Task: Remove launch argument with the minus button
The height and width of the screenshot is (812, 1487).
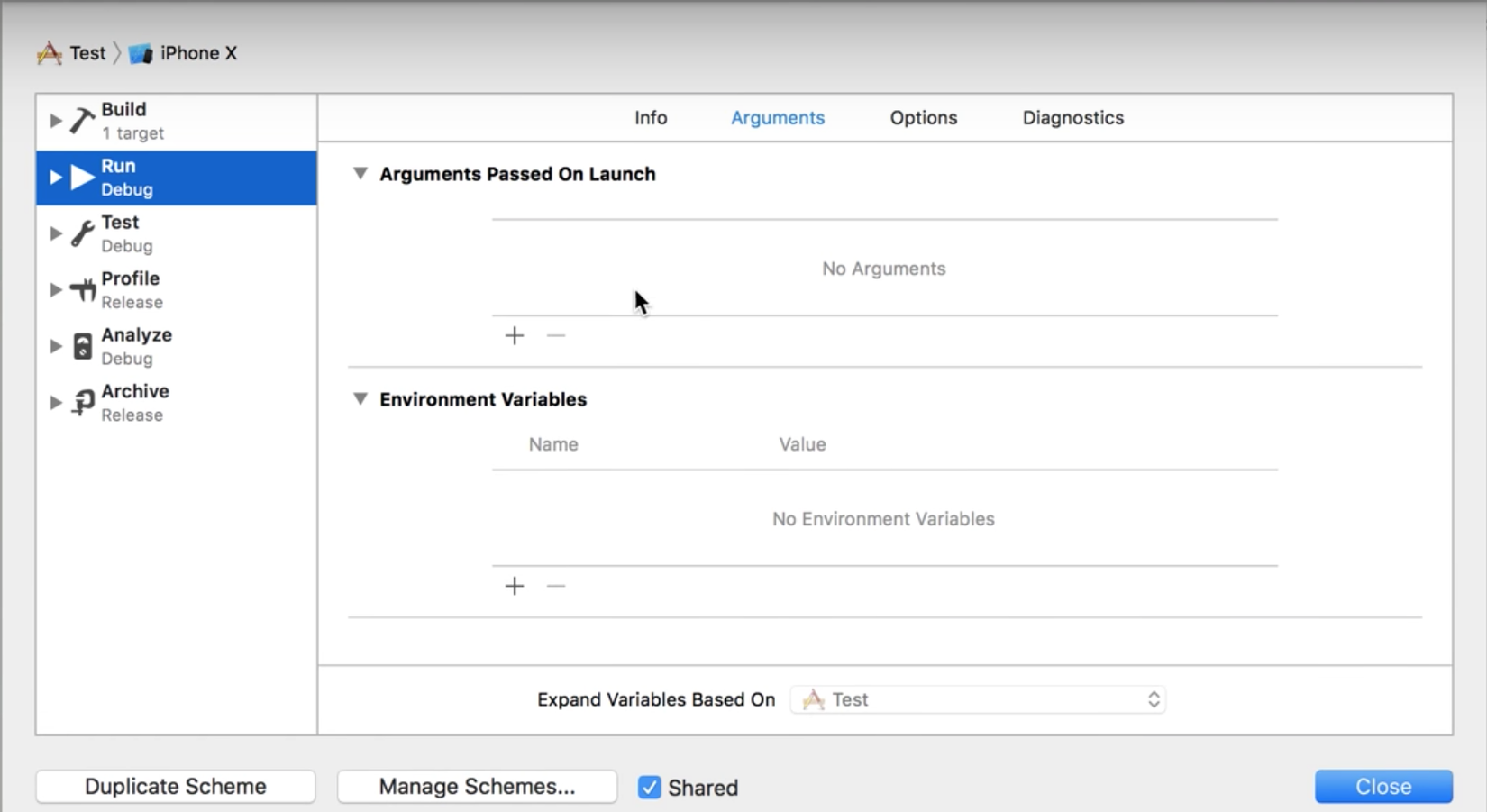Action: pos(556,336)
